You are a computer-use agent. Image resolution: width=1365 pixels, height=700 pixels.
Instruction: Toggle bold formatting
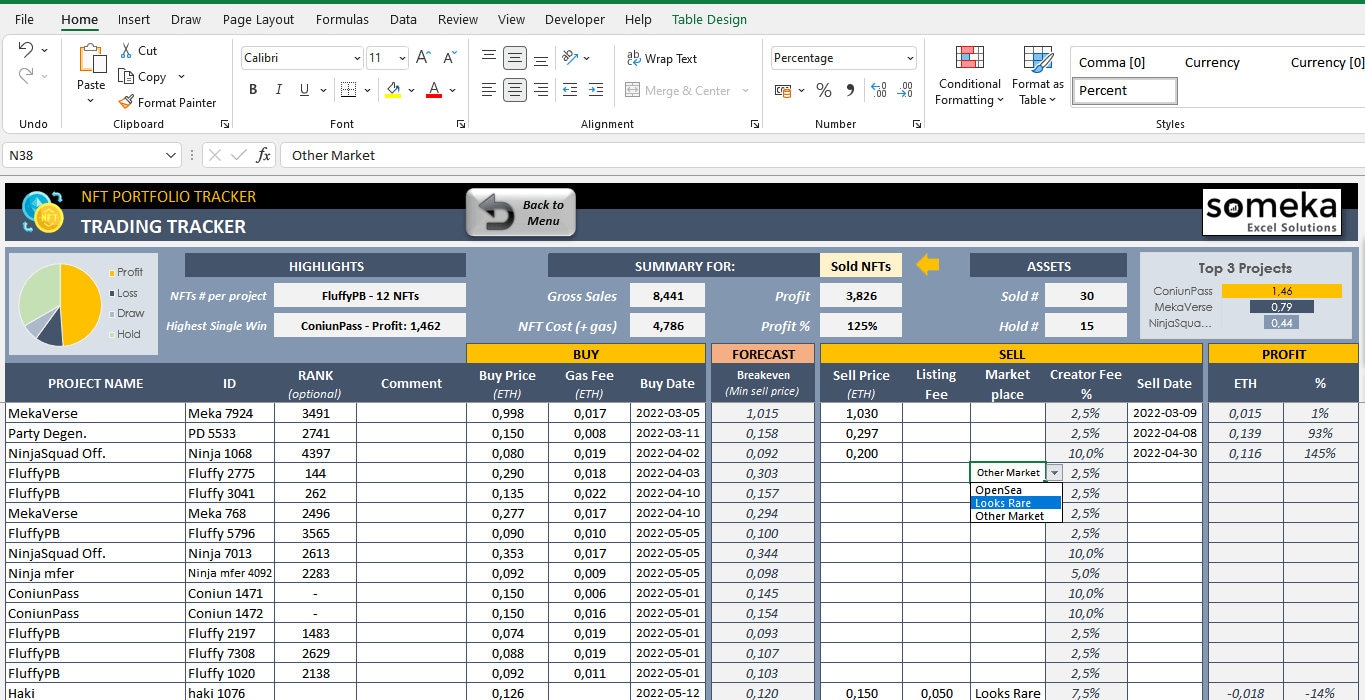(x=252, y=89)
